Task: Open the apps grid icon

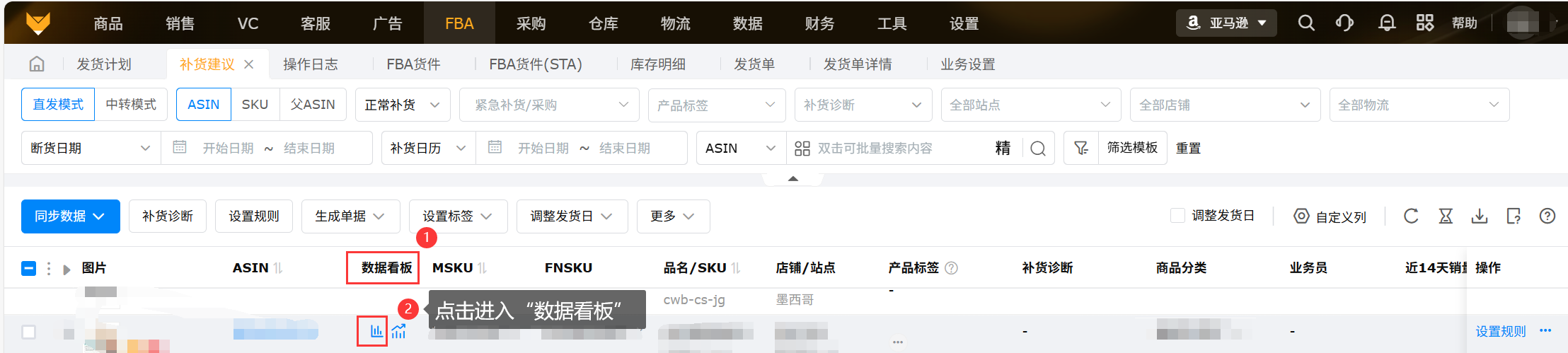Action: point(1425,23)
